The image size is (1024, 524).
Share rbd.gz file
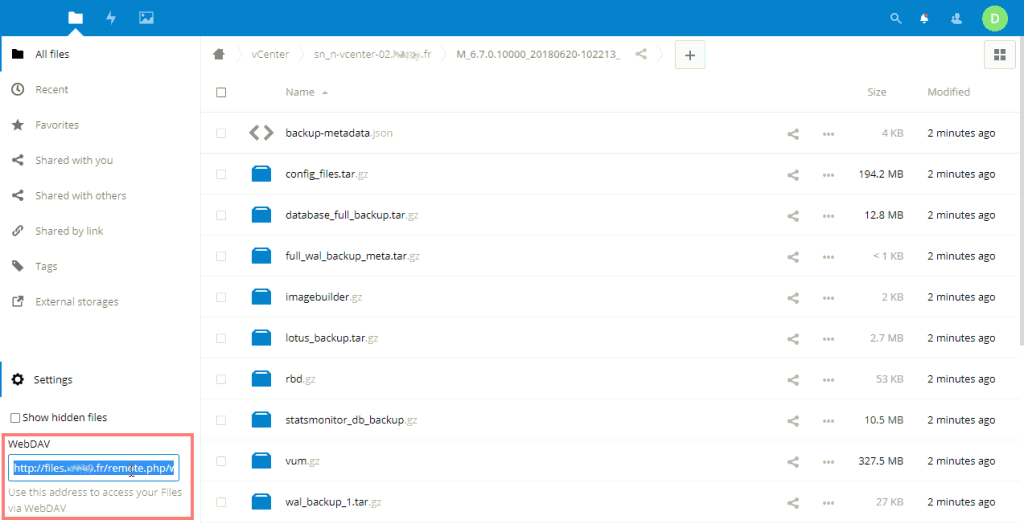(793, 380)
